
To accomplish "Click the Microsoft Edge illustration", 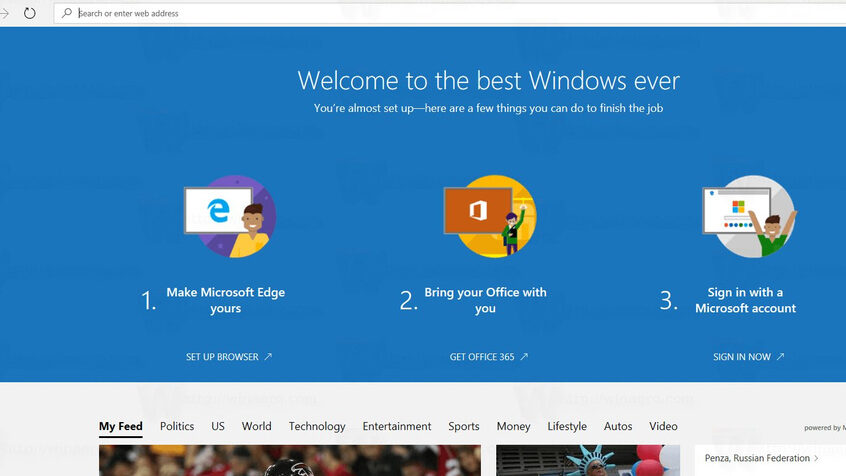I will [x=230, y=216].
